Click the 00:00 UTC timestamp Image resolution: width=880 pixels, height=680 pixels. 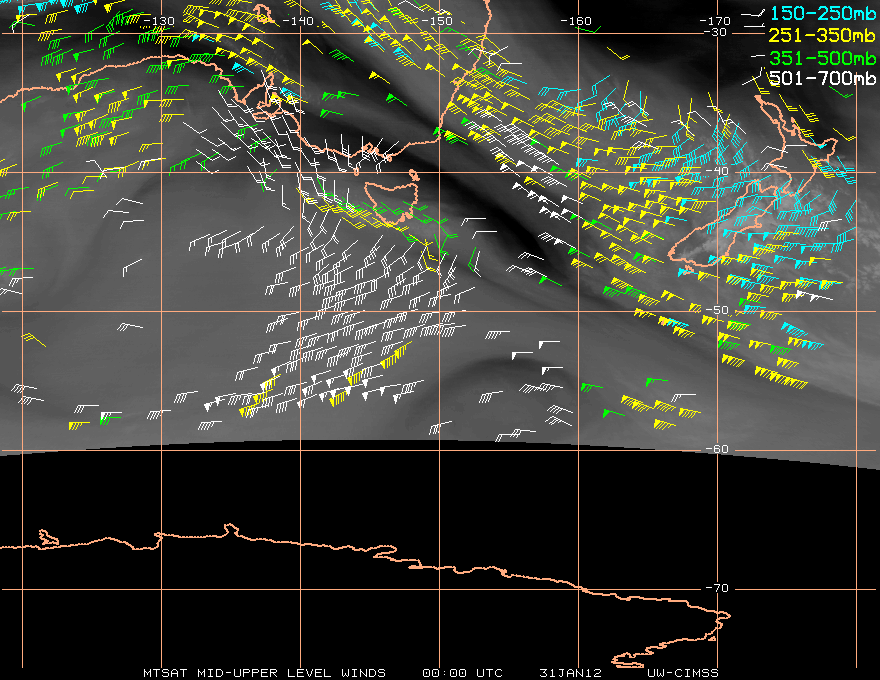coord(462,673)
